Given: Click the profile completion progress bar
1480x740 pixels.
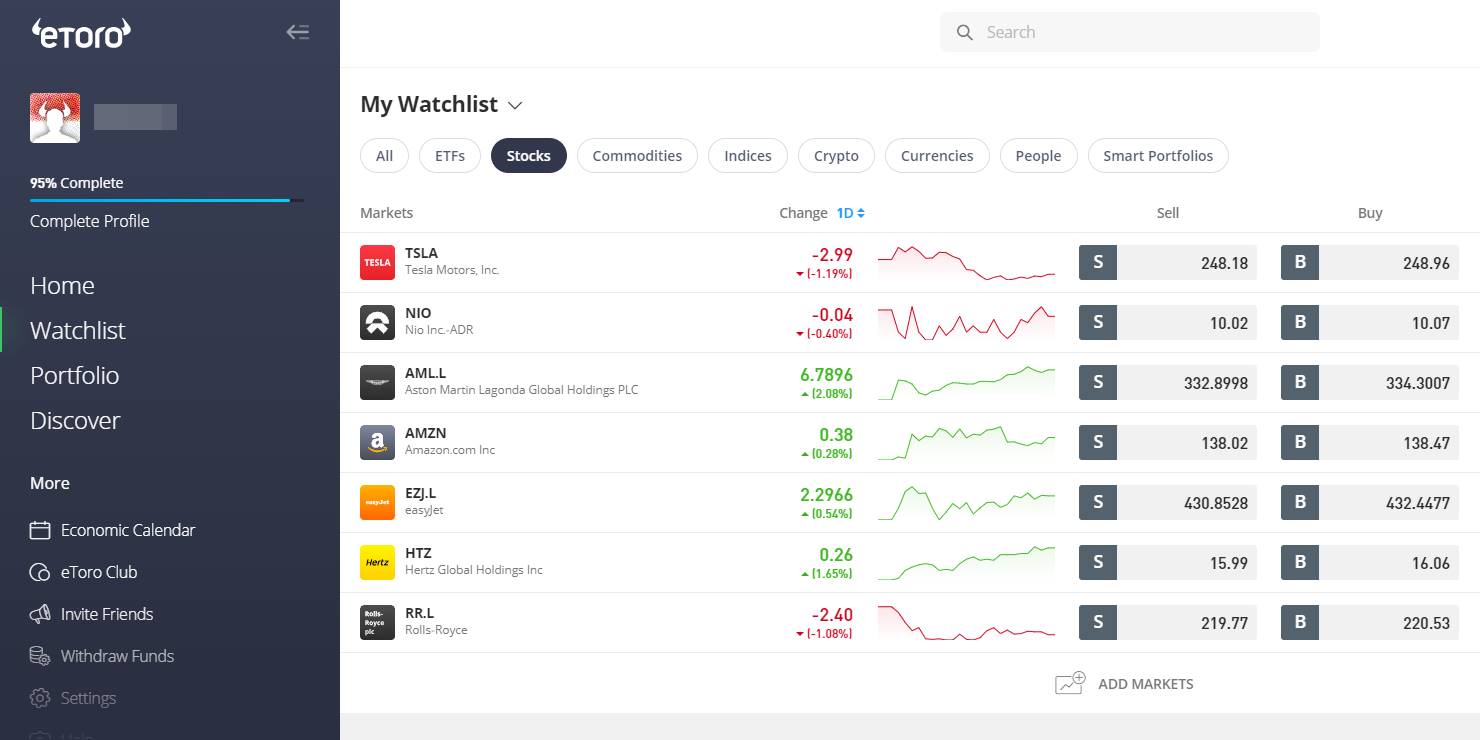Looking at the screenshot, I should pos(167,201).
